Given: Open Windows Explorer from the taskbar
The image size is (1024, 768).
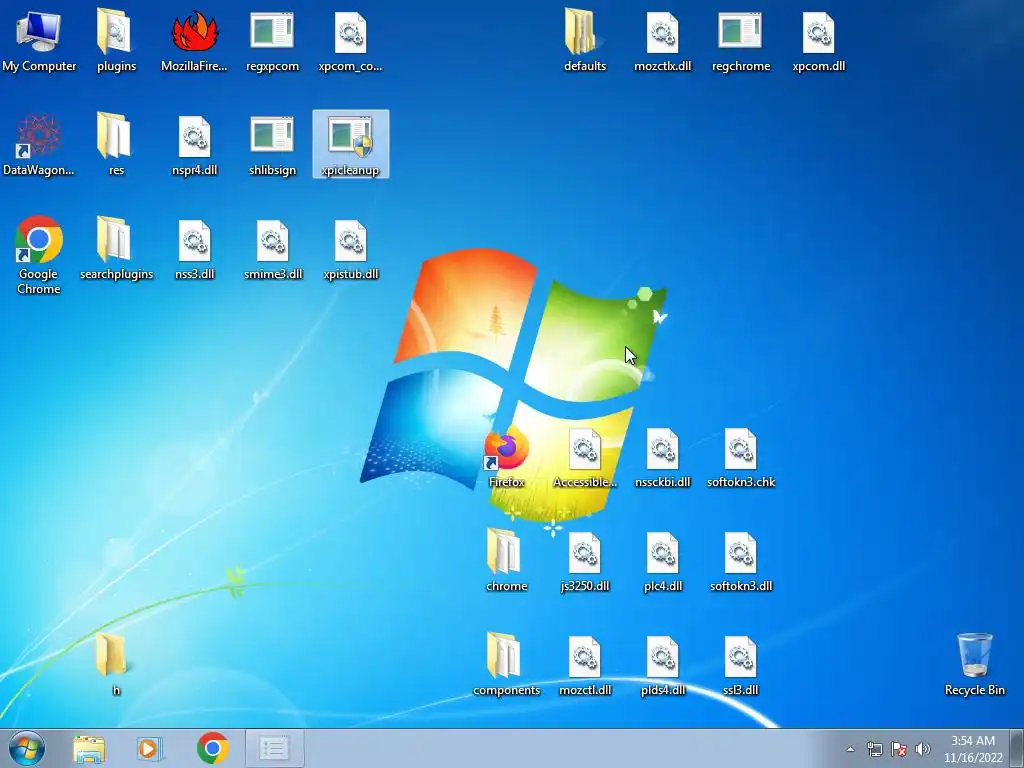Looking at the screenshot, I should tap(89, 748).
